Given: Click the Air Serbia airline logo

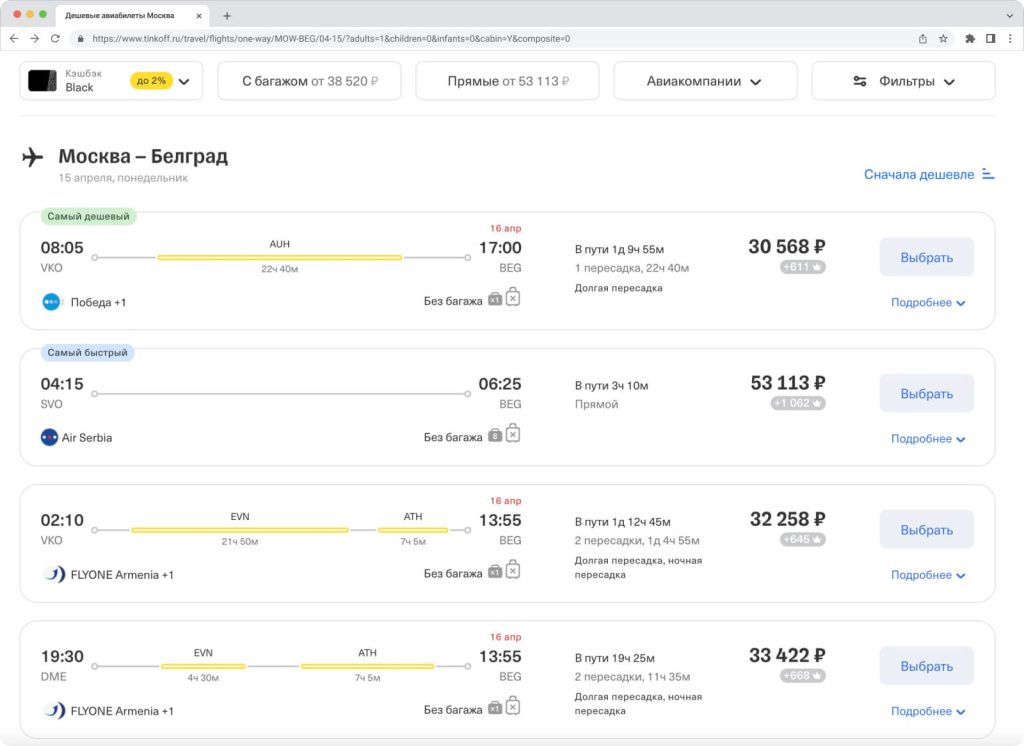Looking at the screenshot, I should 49,437.
